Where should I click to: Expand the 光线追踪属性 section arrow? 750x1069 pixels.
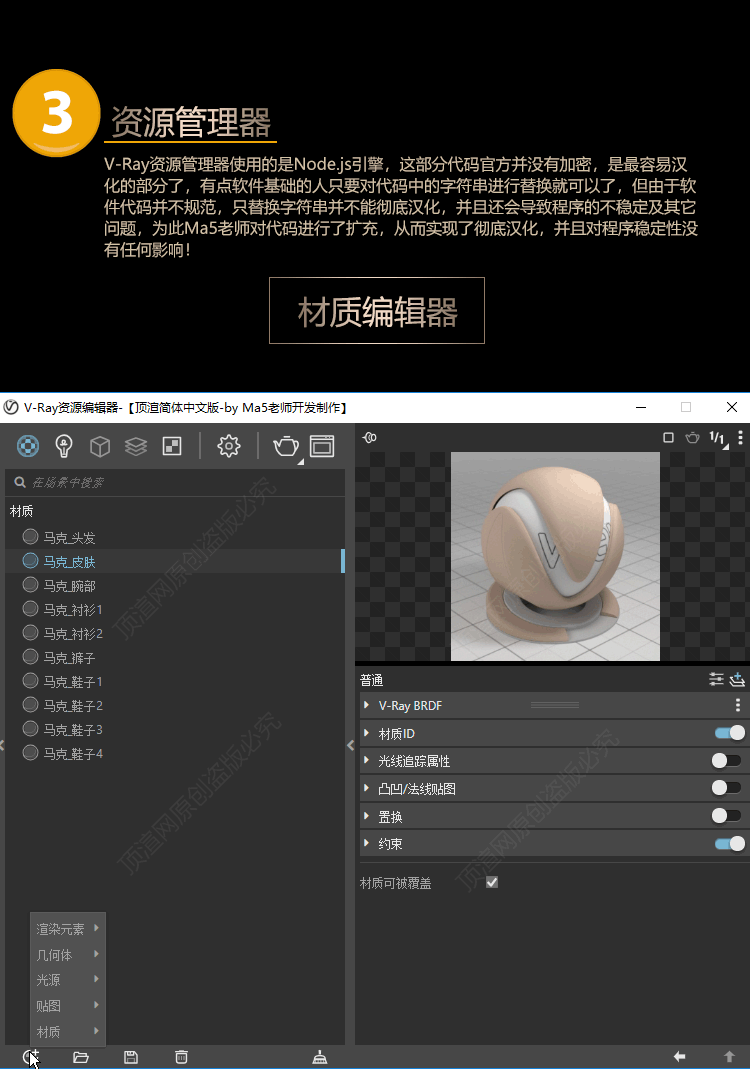367,760
